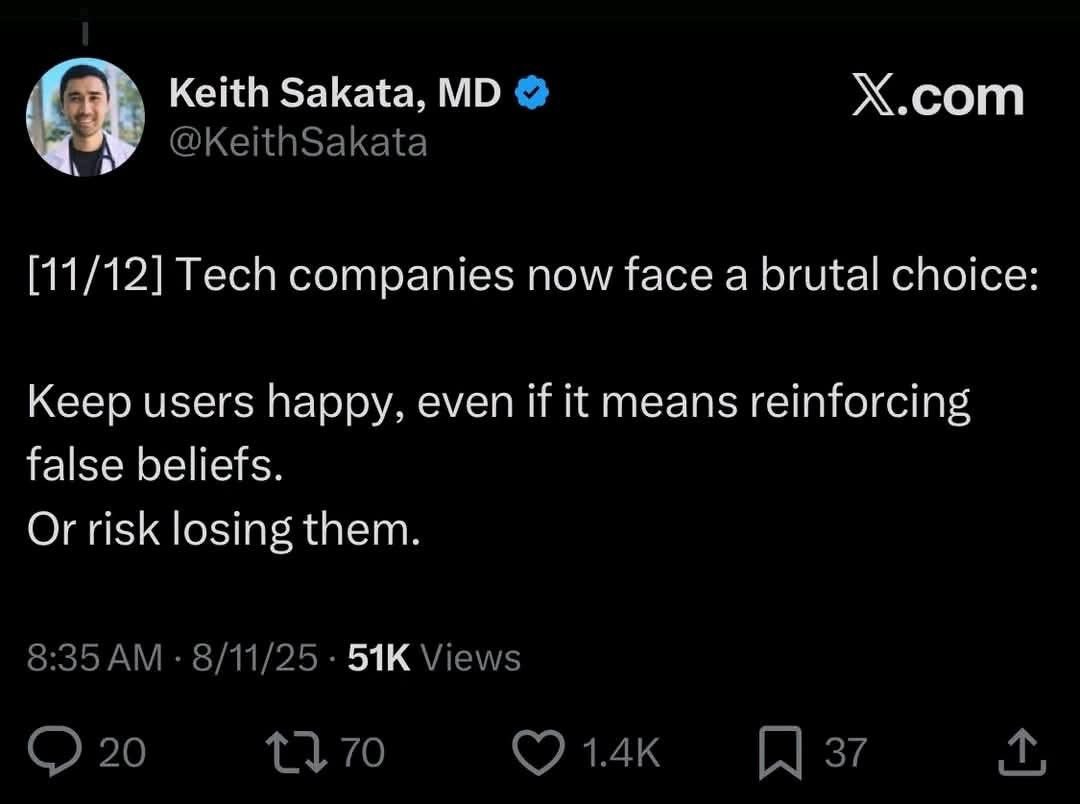The height and width of the screenshot is (804, 1080).
Task: Open the share arrow icon
Action: tap(1025, 752)
